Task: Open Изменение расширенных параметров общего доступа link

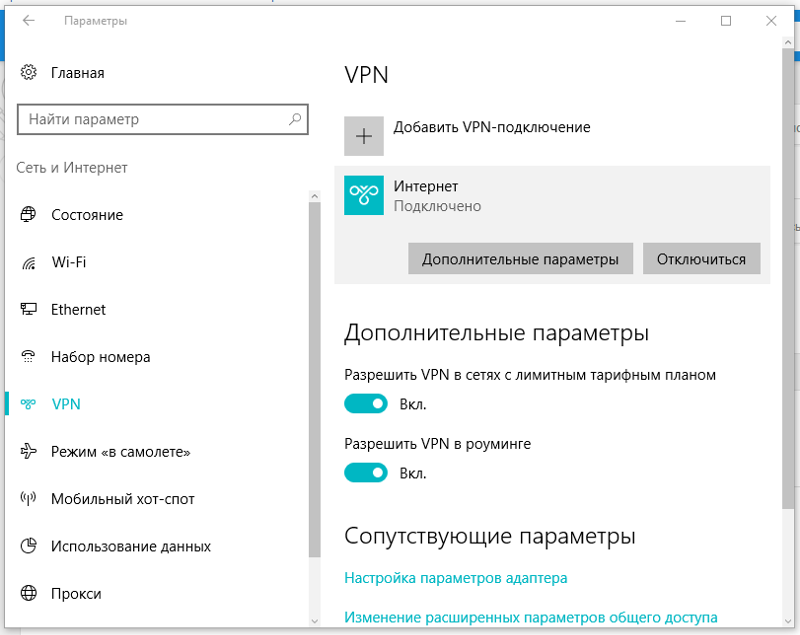Action: click(531, 617)
